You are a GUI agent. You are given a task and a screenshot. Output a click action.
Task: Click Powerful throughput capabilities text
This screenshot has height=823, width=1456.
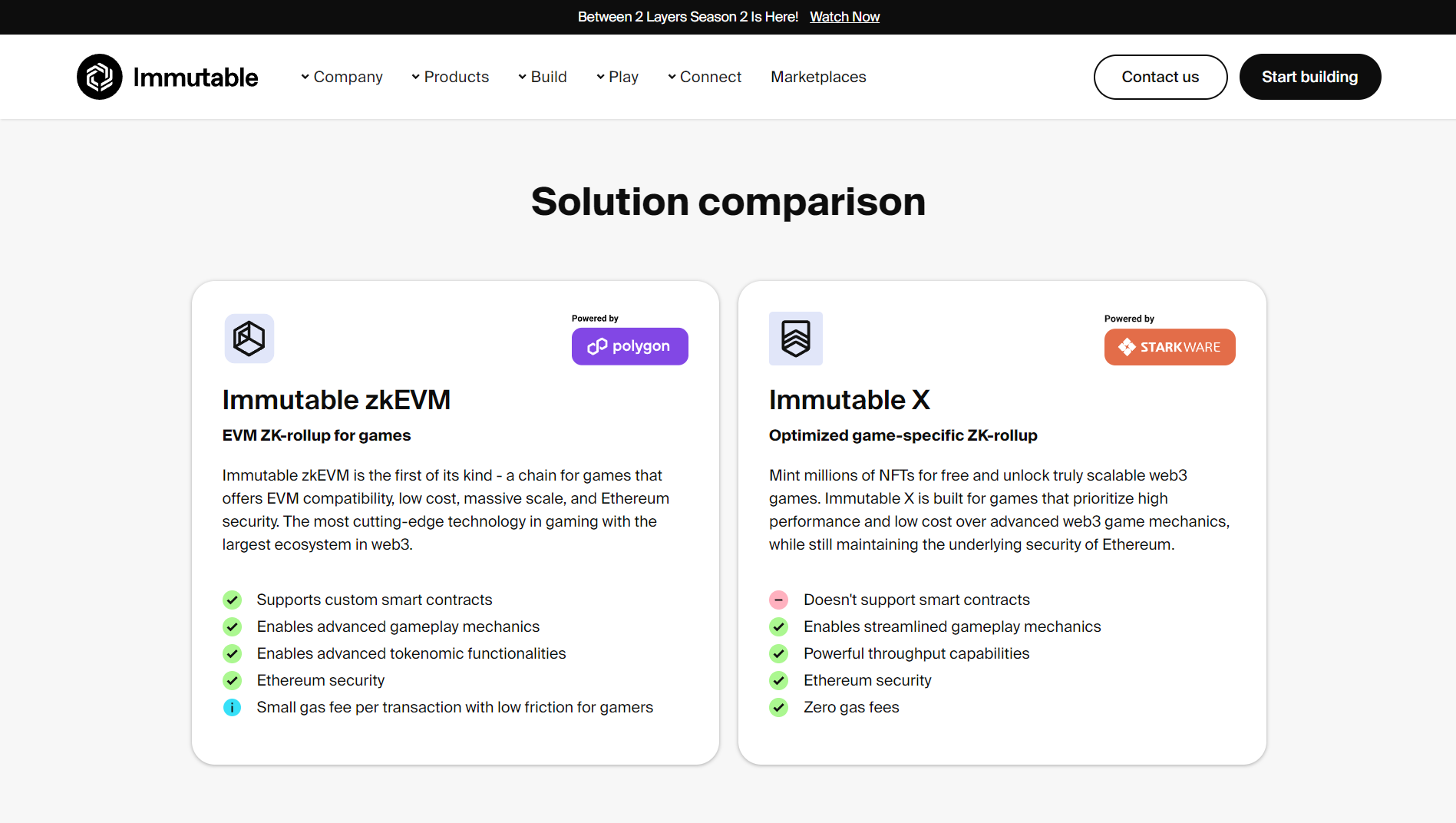click(x=916, y=653)
